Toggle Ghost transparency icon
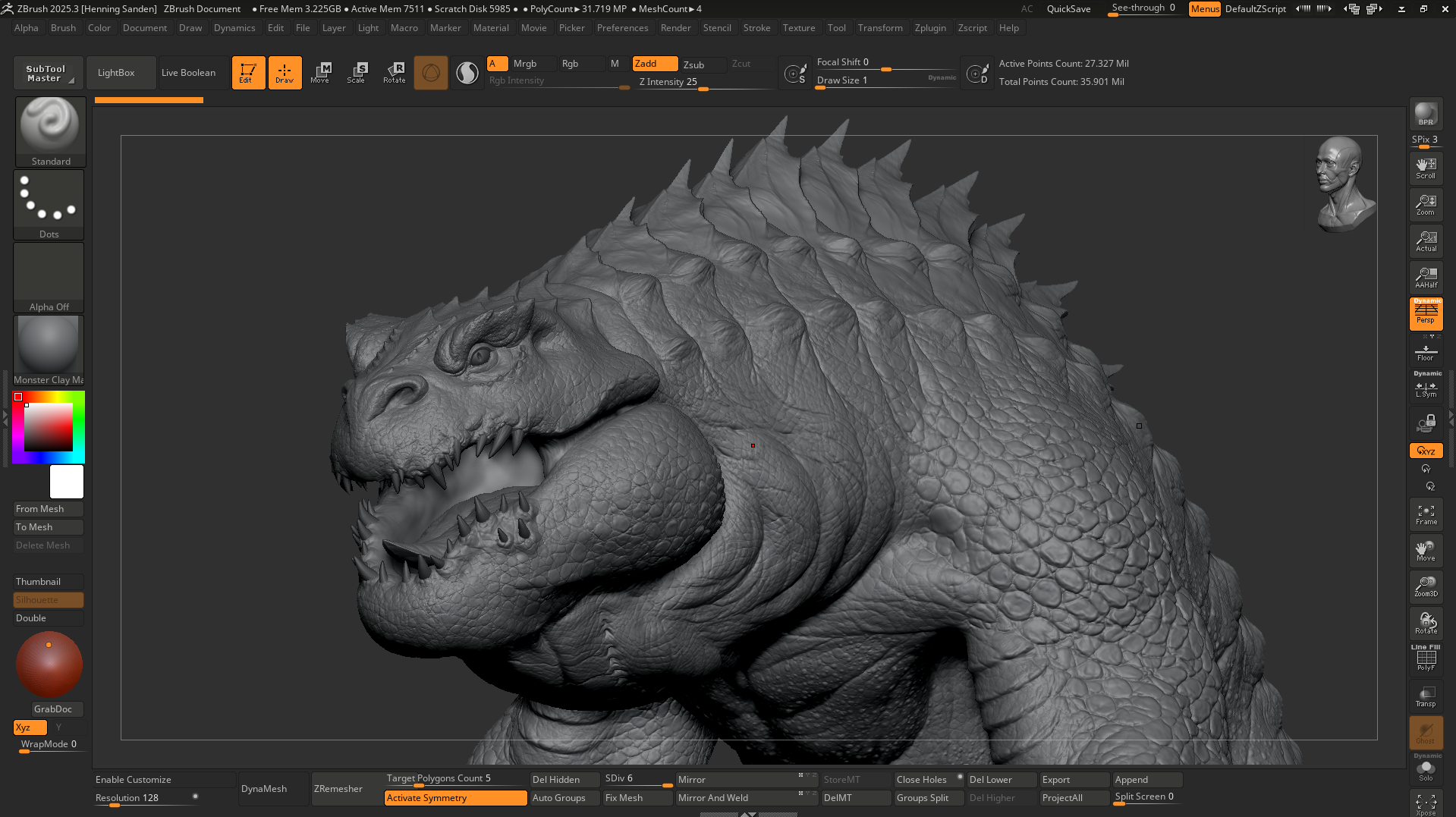Viewport: 1456px width, 817px height. click(x=1426, y=733)
